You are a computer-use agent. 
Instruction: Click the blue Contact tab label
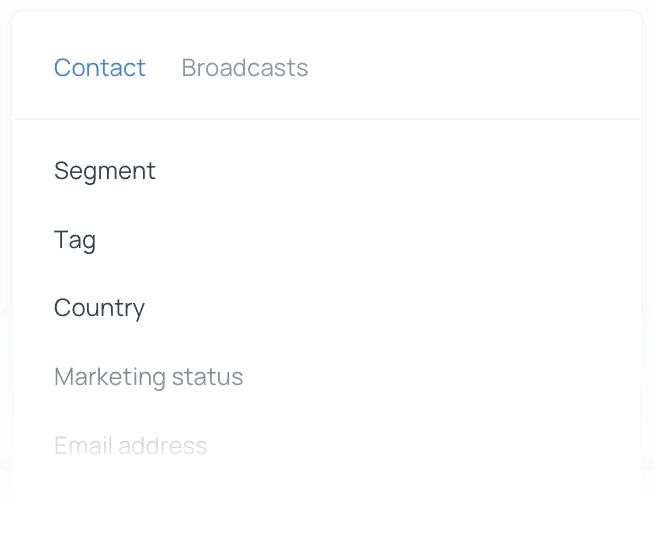point(100,68)
